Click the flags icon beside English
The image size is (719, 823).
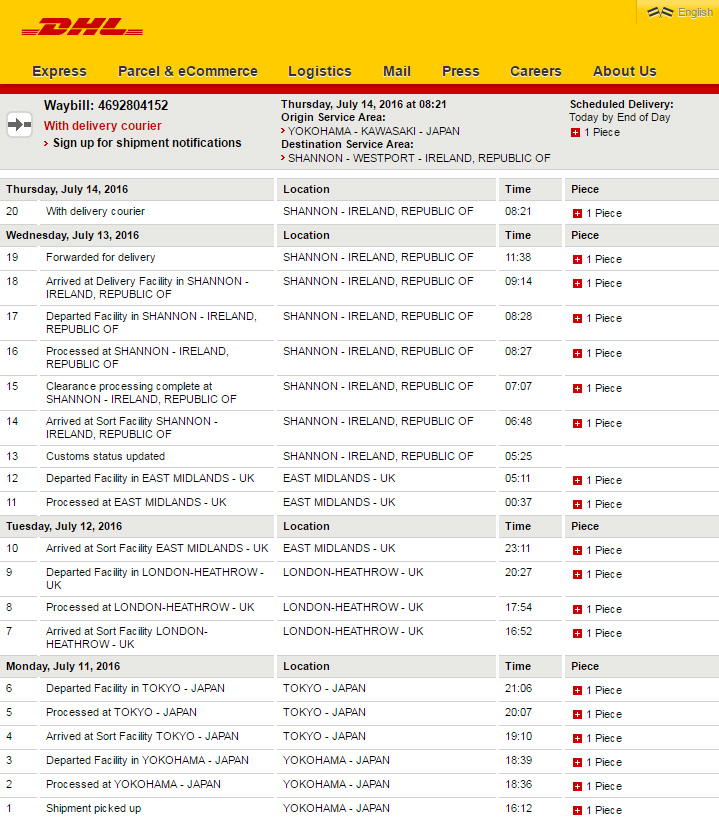[x=660, y=12]
